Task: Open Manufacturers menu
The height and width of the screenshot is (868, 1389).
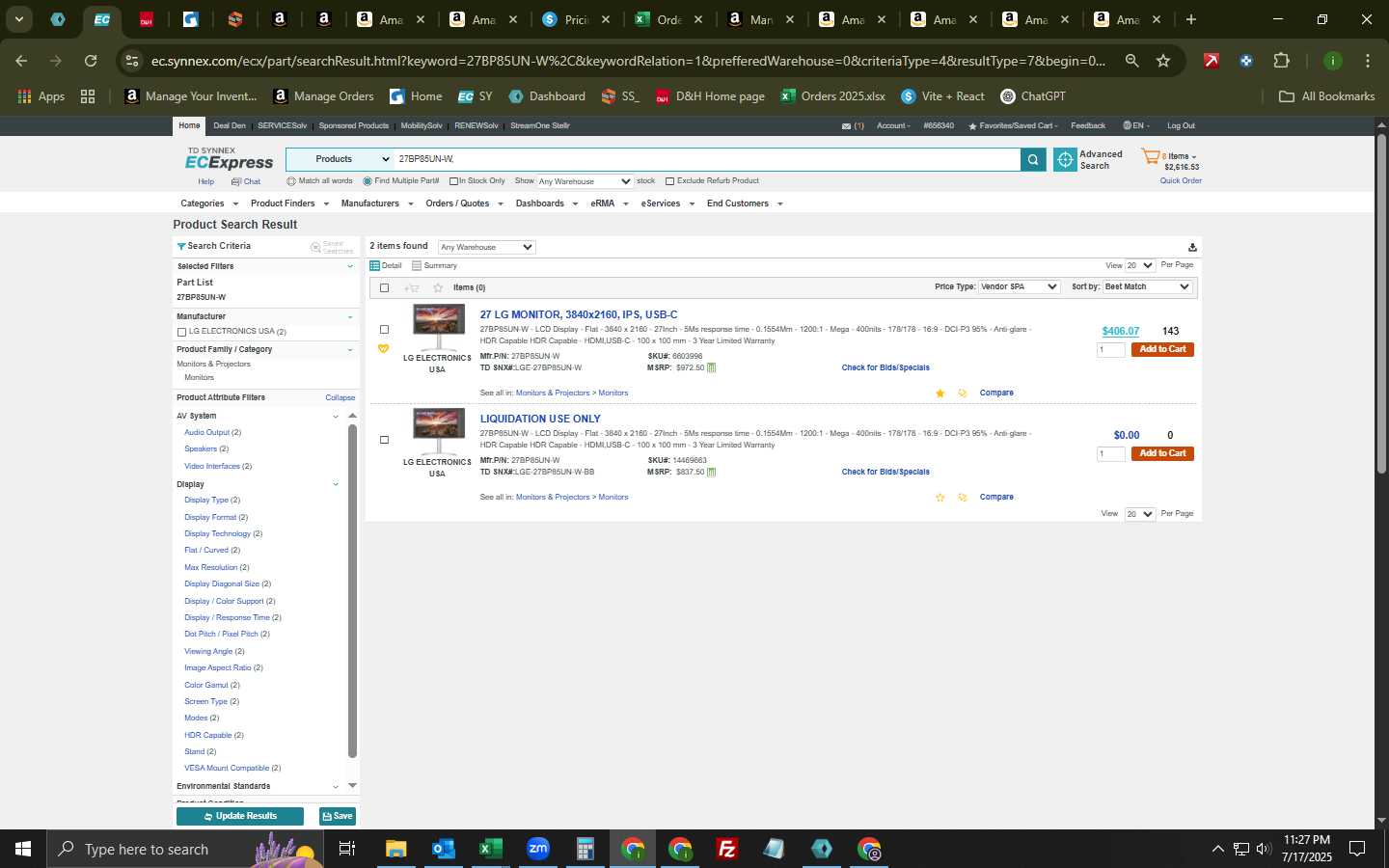Action: (x=377, y=203)
